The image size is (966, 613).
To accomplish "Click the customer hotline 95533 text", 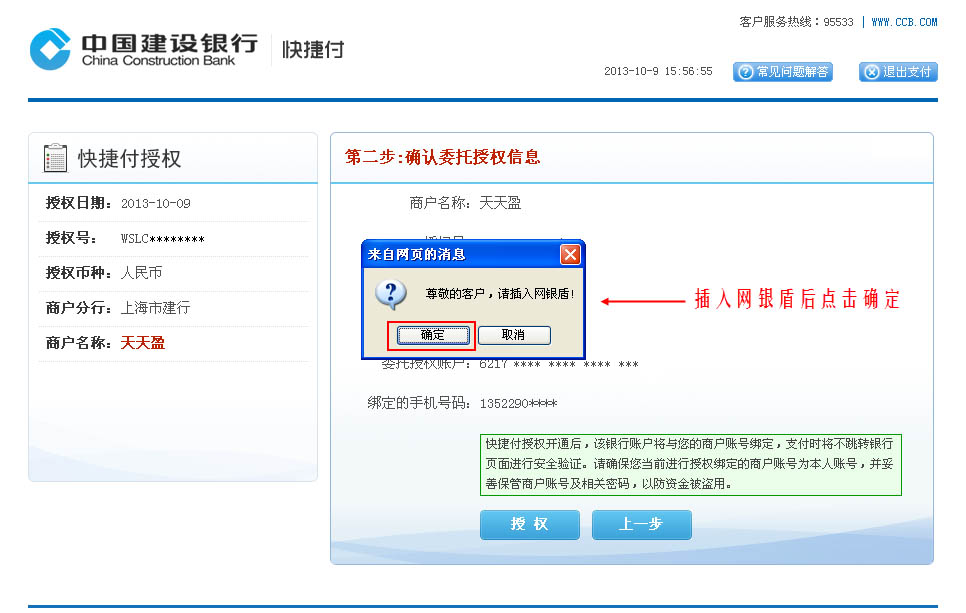I will pyautogui.click(x=797, y=22).
